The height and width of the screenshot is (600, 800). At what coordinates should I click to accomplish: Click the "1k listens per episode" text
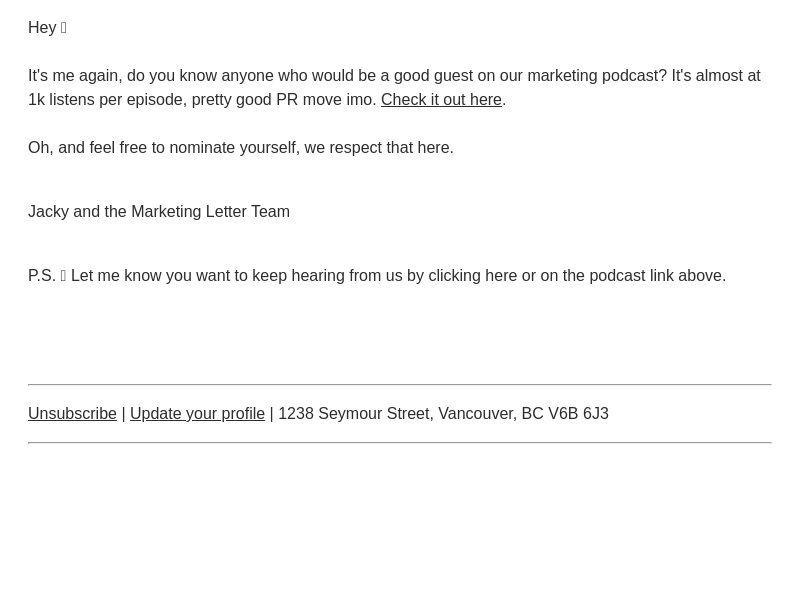click(x=107, y=99)
